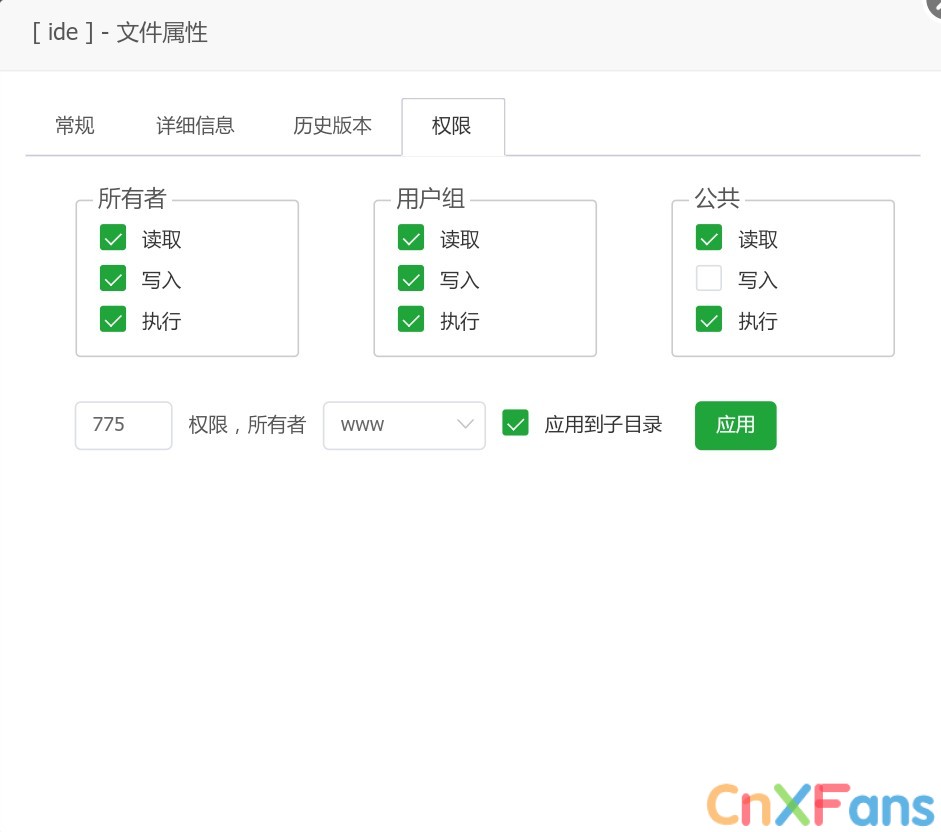This screenshot has height=832, width=941.
Task: Uncheck public 读取 permission
Action: tap(709, 238)
